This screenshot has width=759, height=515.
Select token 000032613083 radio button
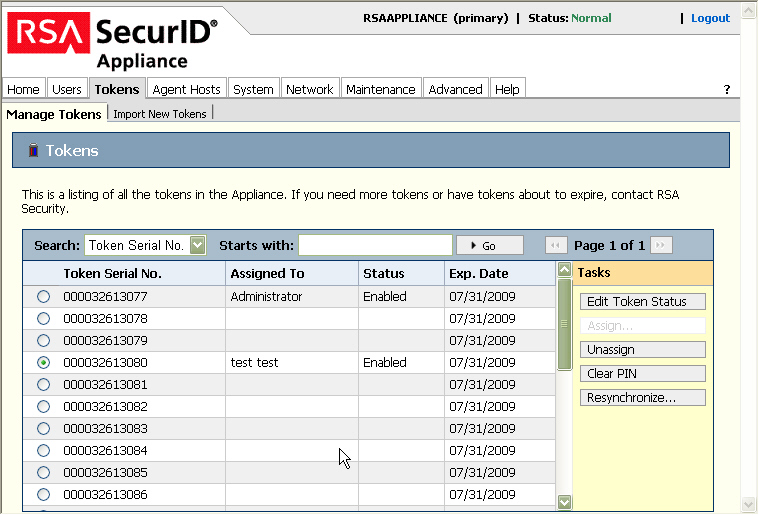click(x=44, y=429)
